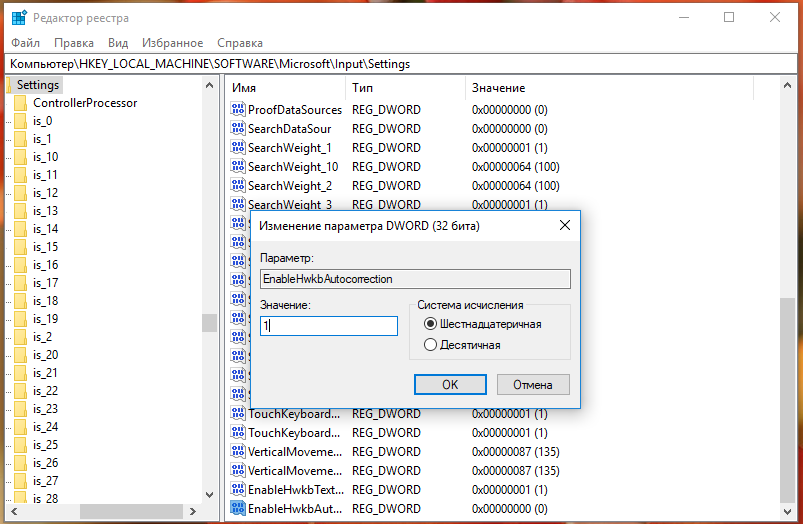Click values pane scroll up arrow

(788, 86)
